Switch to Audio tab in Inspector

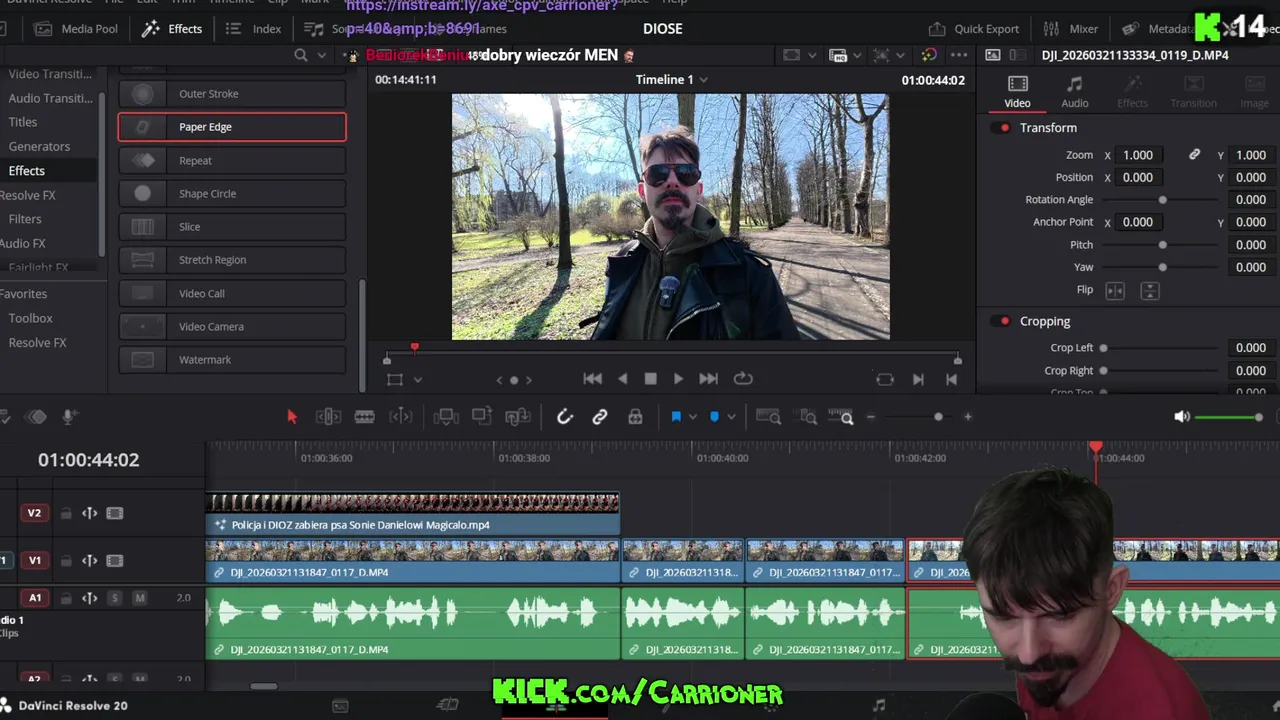[1075, 91]
